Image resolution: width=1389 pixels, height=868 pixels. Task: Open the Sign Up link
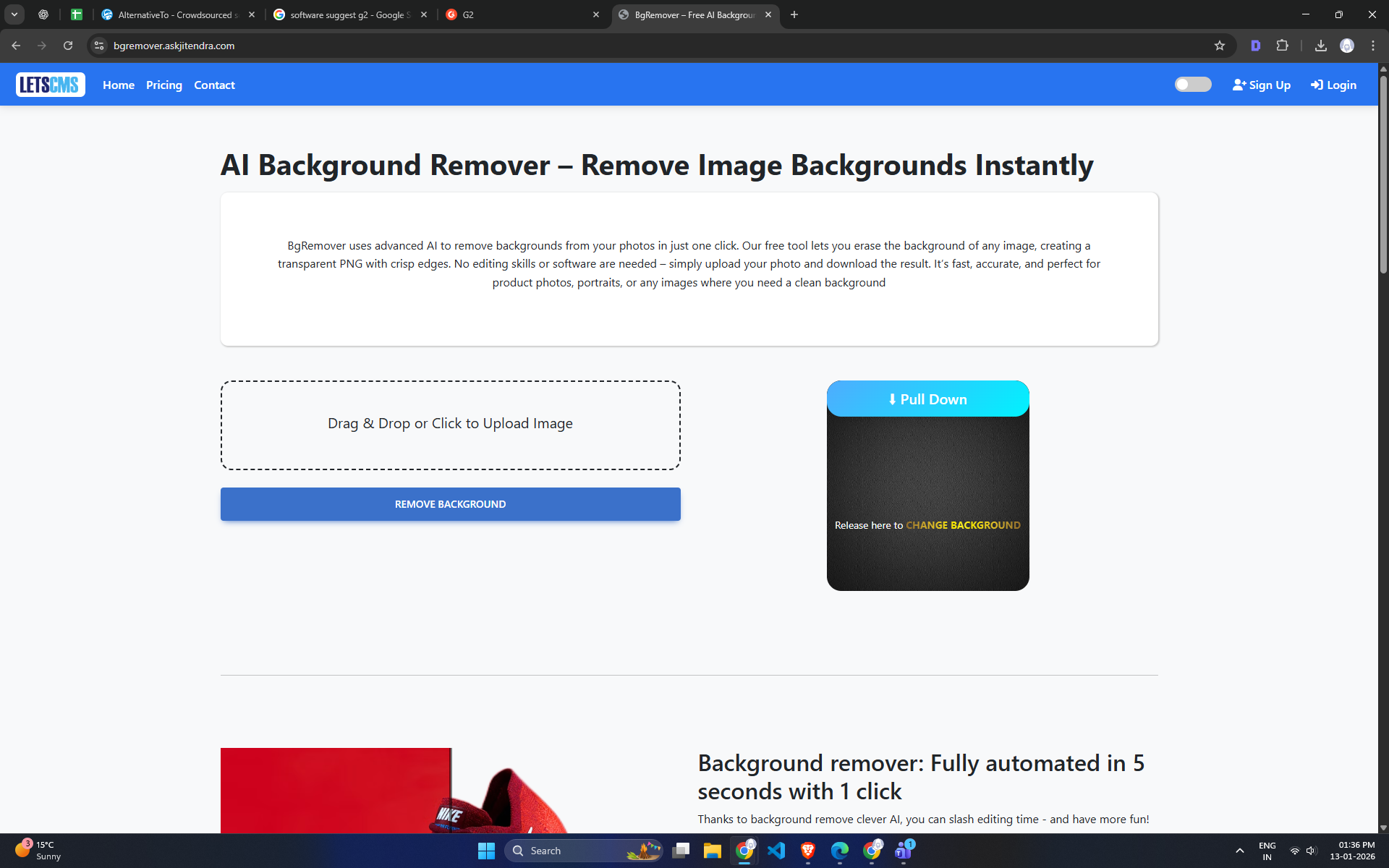pyautogui.click(x=1262, y=85)
